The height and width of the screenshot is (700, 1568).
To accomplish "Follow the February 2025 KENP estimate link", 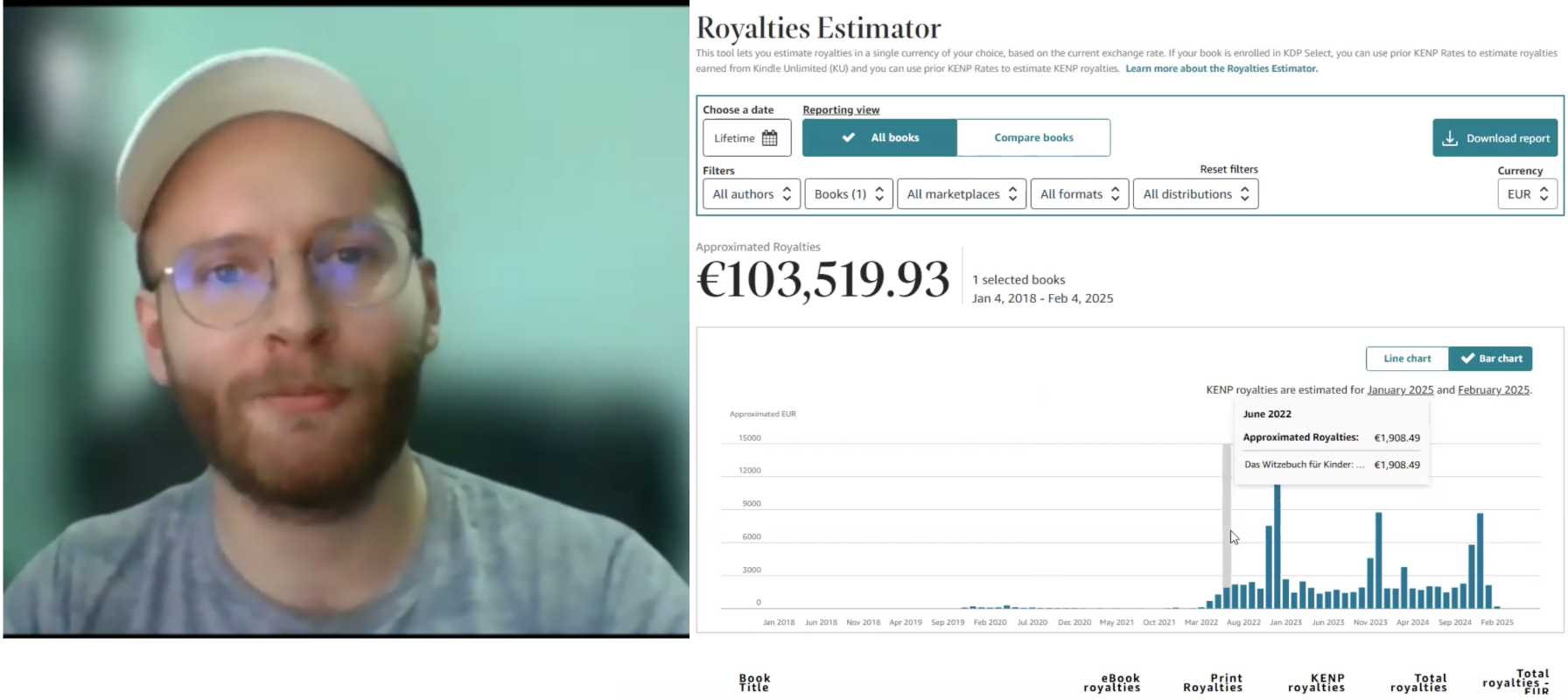I will coord(1494,389).
